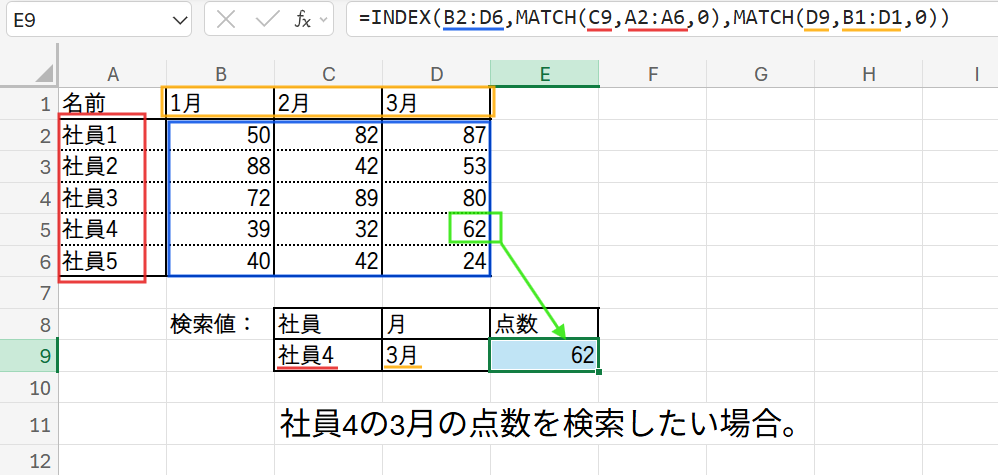This screenshot has width=998, height=475.
Task: Select column A header
Action: 113,74
